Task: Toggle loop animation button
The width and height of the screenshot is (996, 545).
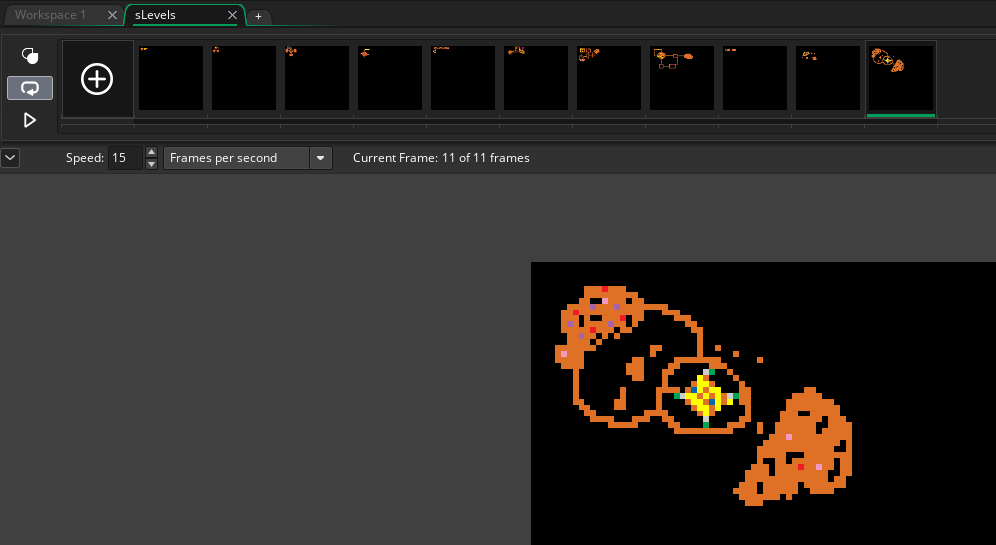Action: pyautogui.click(x=30, y=88)
